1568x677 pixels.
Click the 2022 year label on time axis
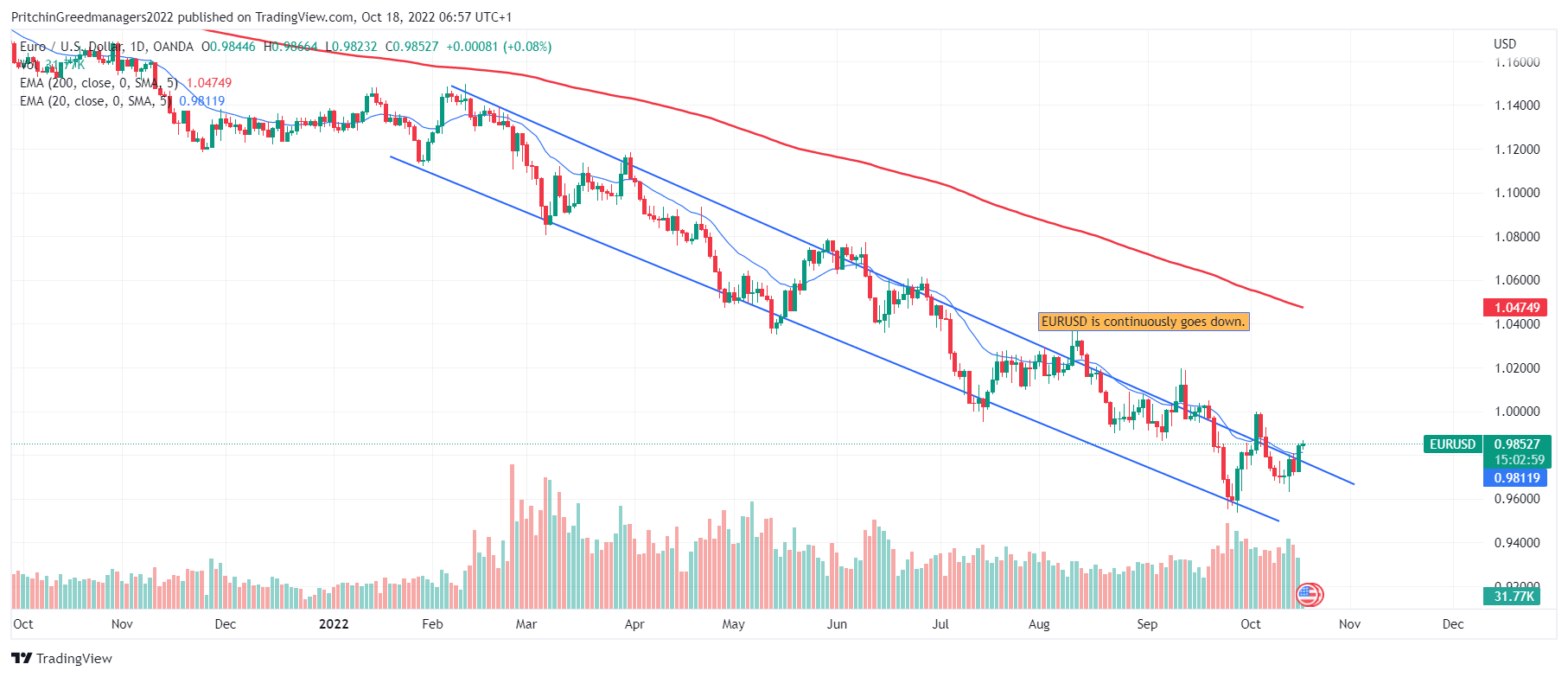tap(334, 624)
